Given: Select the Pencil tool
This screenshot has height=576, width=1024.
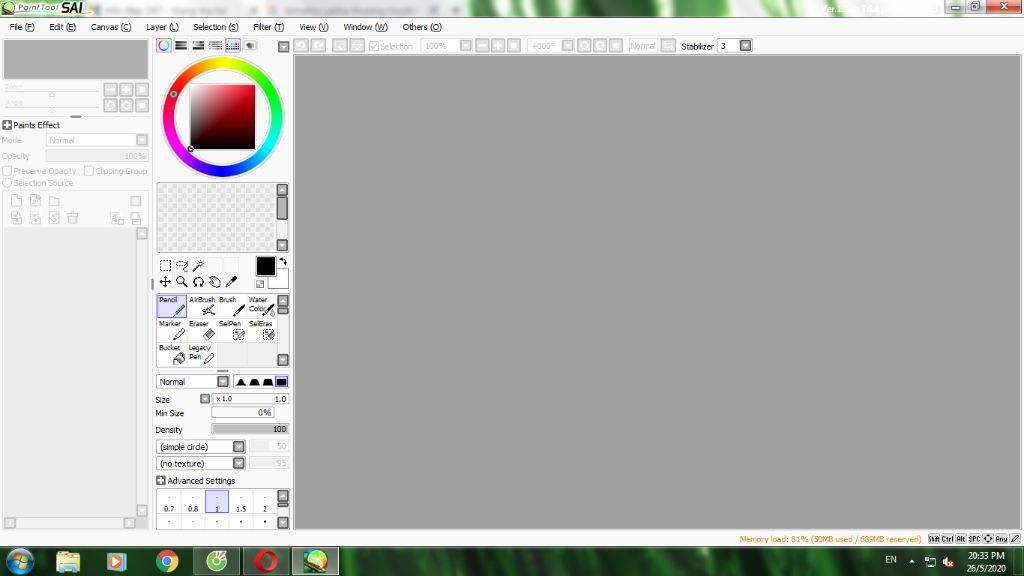Looking at the screenshot, I should coord(172,306).
